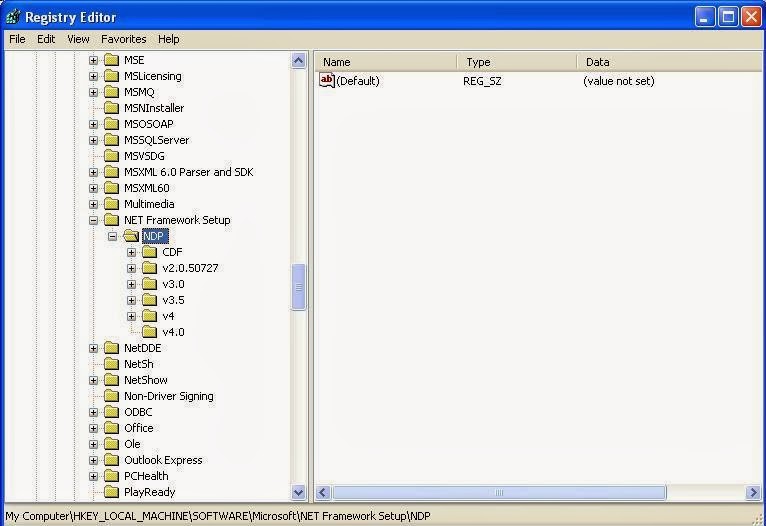This screenshot has height=526, width=766.
Task: Sort by the Name column header
Action: (386, 62)
